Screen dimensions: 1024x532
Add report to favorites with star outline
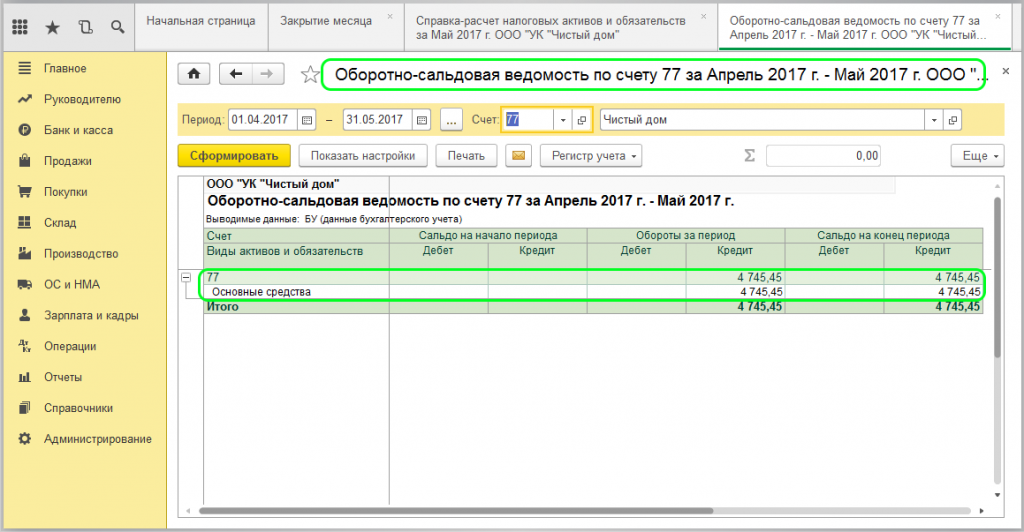click(x=311, y=75)
